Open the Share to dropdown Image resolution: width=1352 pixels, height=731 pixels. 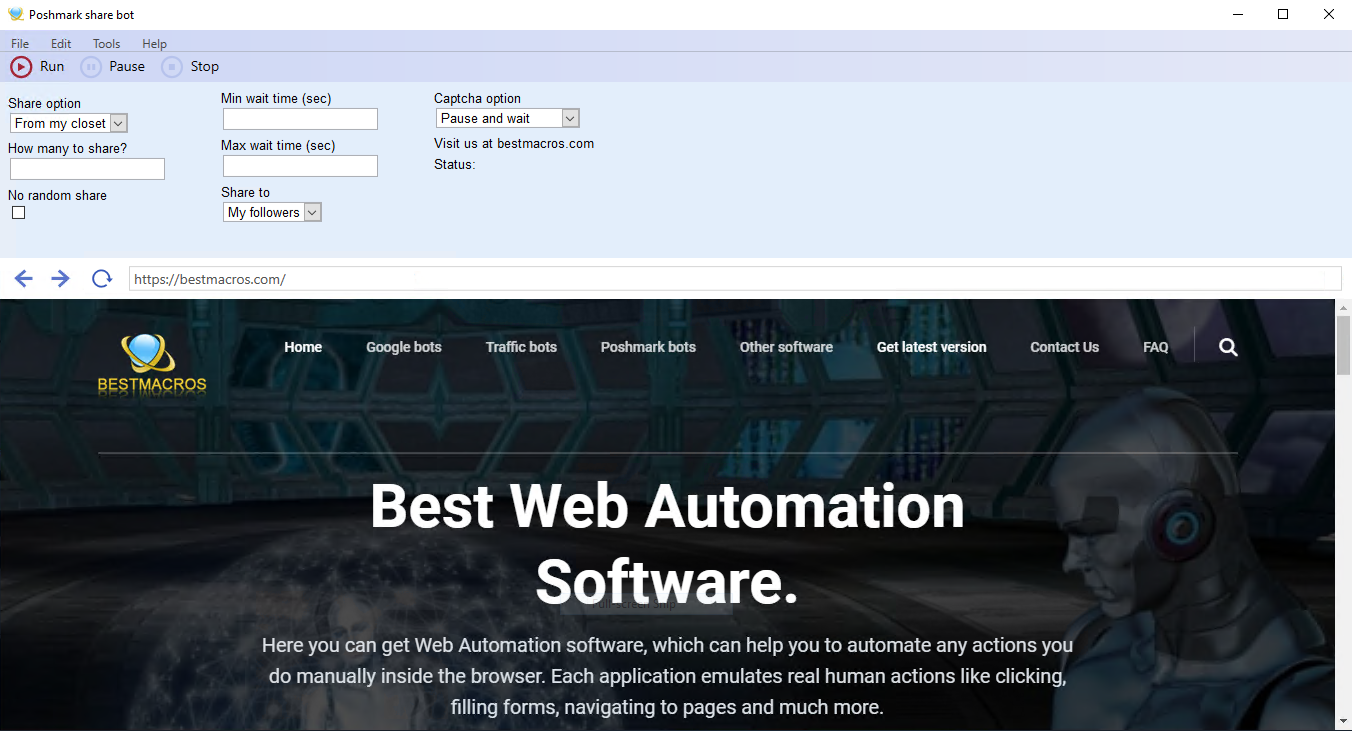click(272, 212)
